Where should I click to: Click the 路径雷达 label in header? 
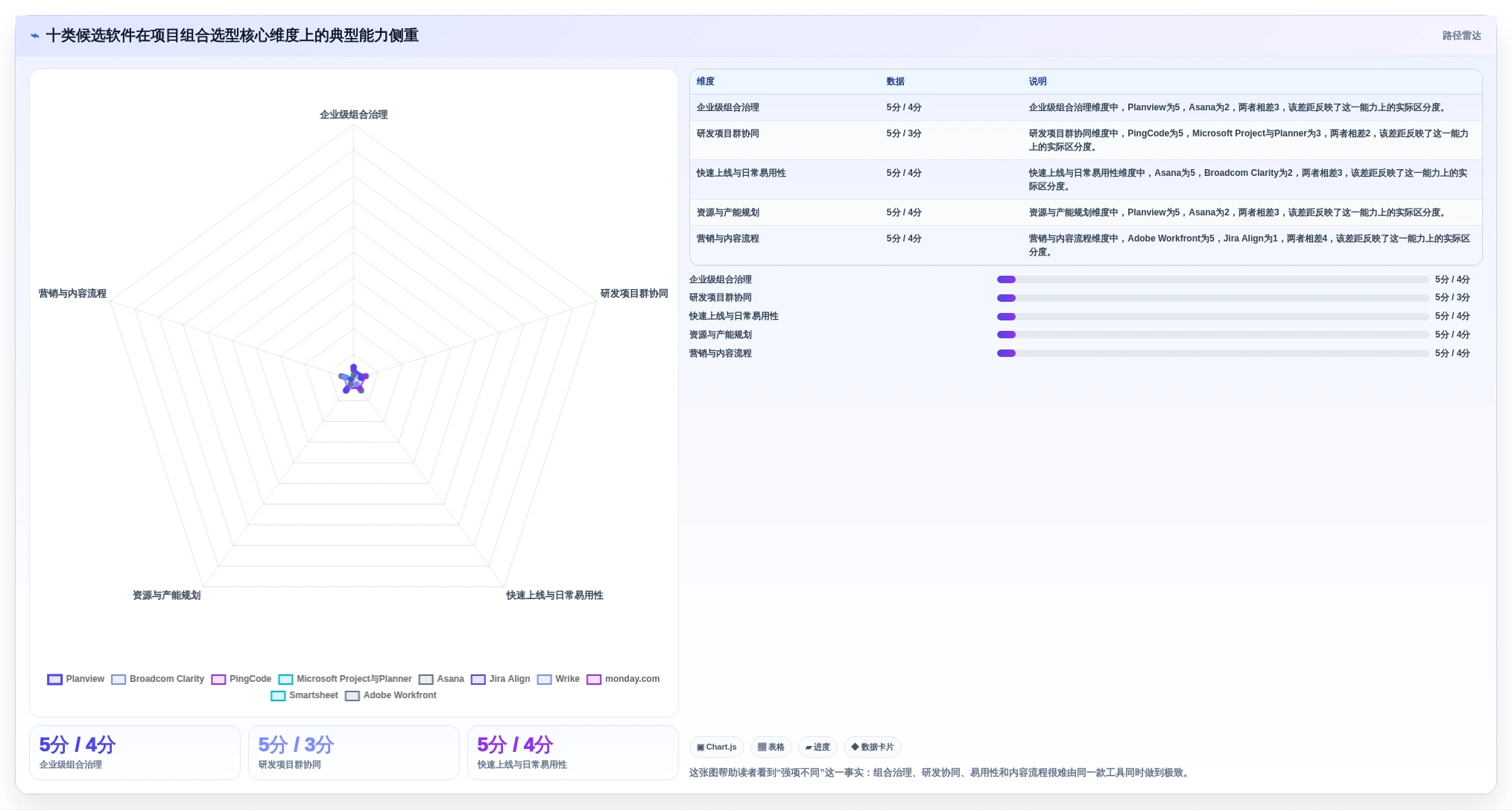[x=1461, y=36]
